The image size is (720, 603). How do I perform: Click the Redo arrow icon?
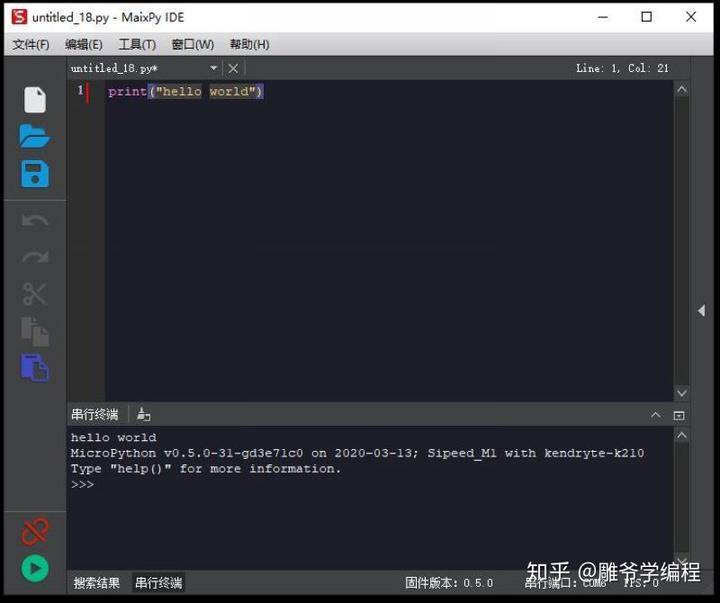pos(35,257)
